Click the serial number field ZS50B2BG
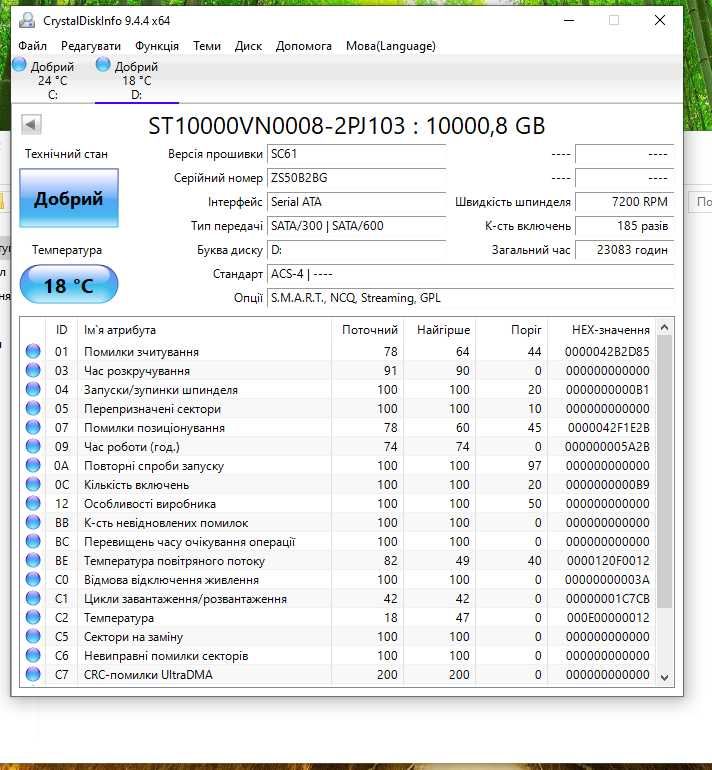 pos(356,178)
